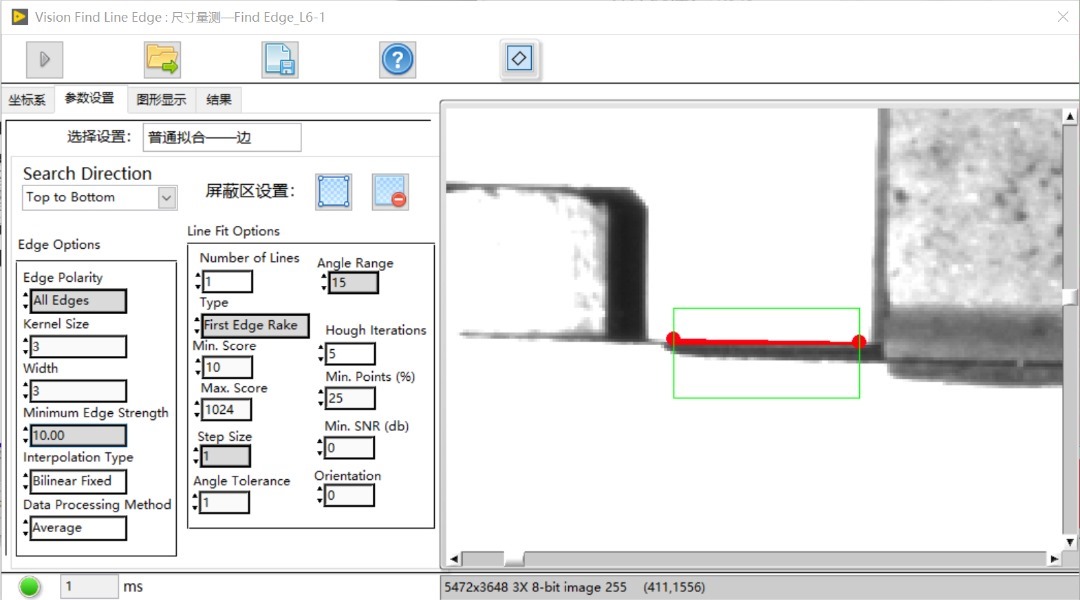1080x600 pixels.
Task: Click the LabVIEW window title icon
Action: point(20,17)
